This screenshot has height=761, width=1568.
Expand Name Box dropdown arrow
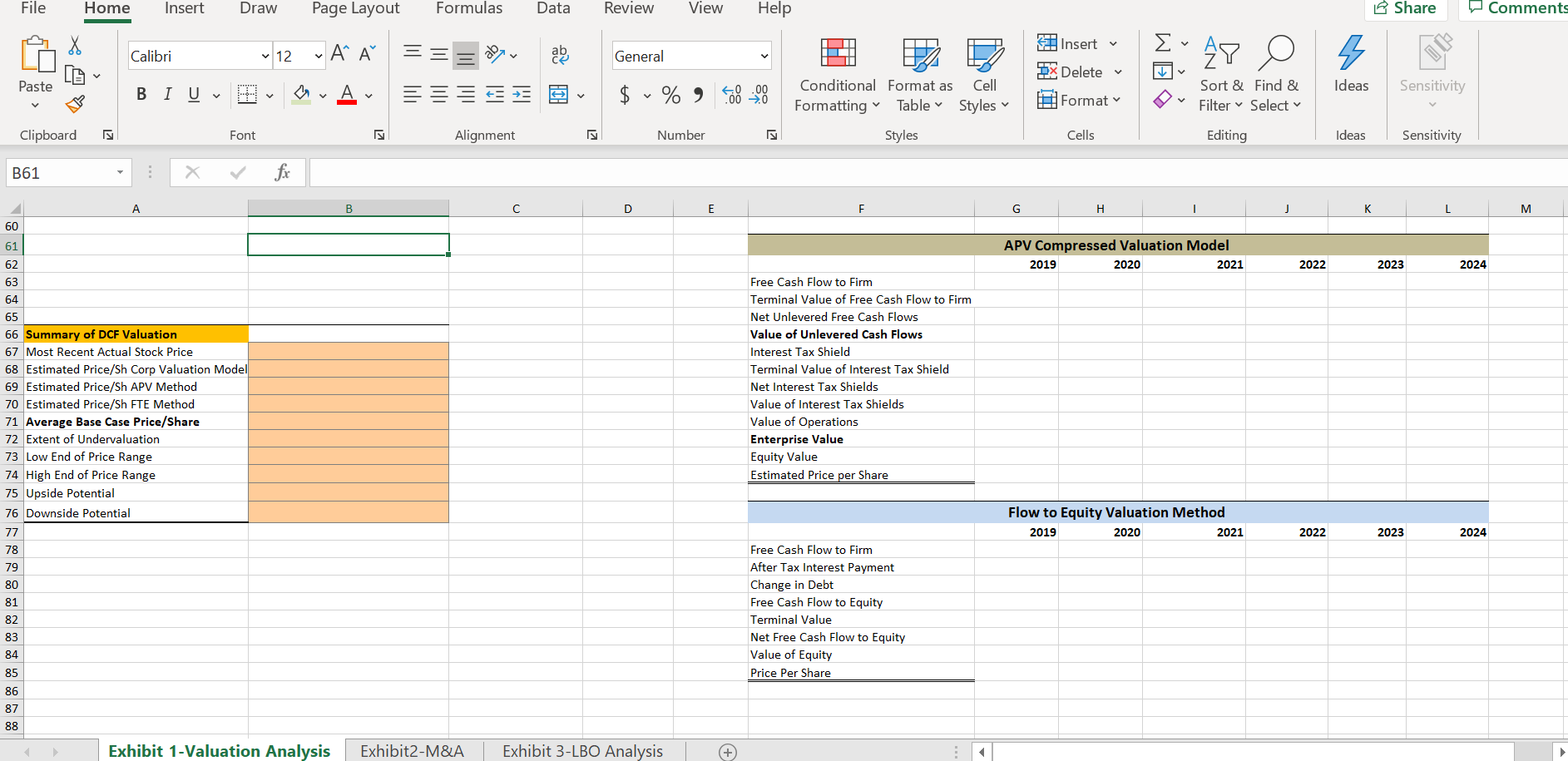(x=120, y=173)
